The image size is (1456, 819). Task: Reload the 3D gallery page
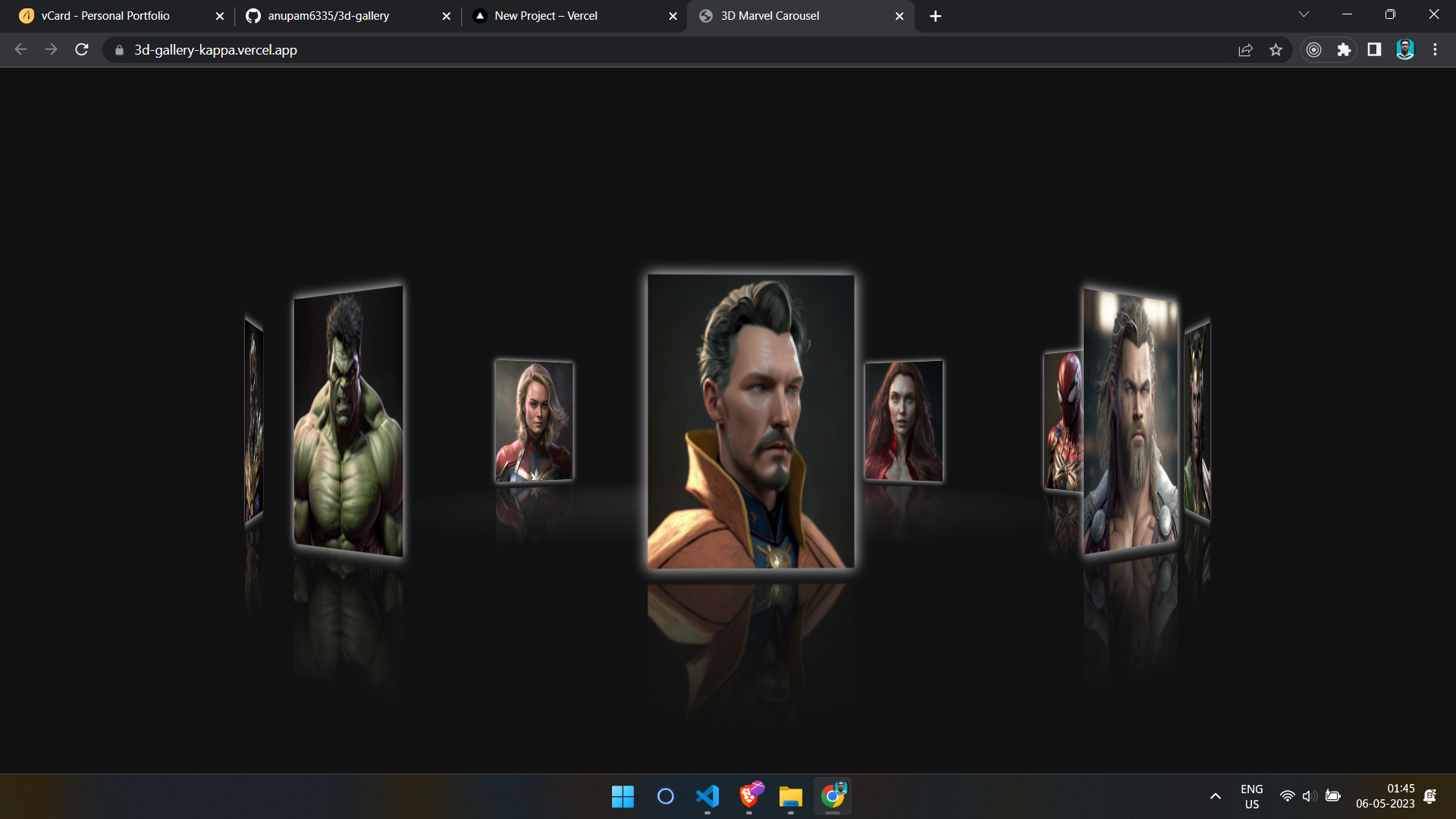coord(82,50)
